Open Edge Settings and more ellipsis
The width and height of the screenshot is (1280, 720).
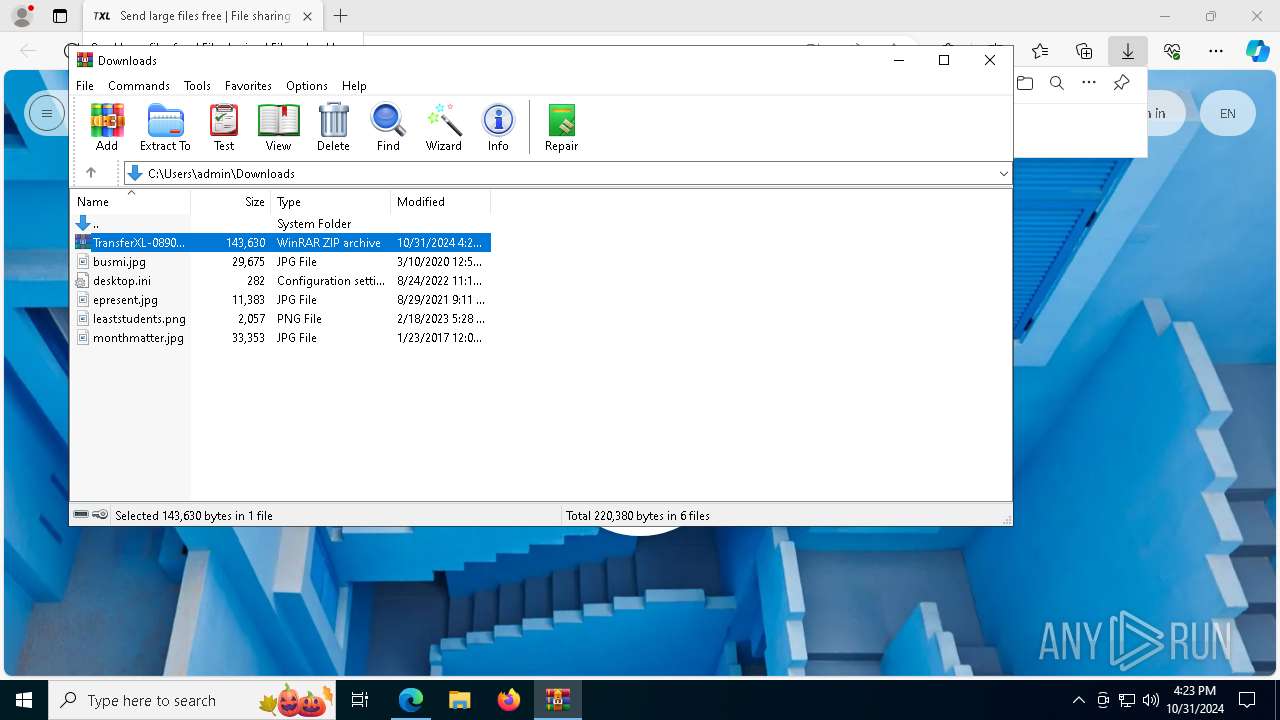point(1216,51)
